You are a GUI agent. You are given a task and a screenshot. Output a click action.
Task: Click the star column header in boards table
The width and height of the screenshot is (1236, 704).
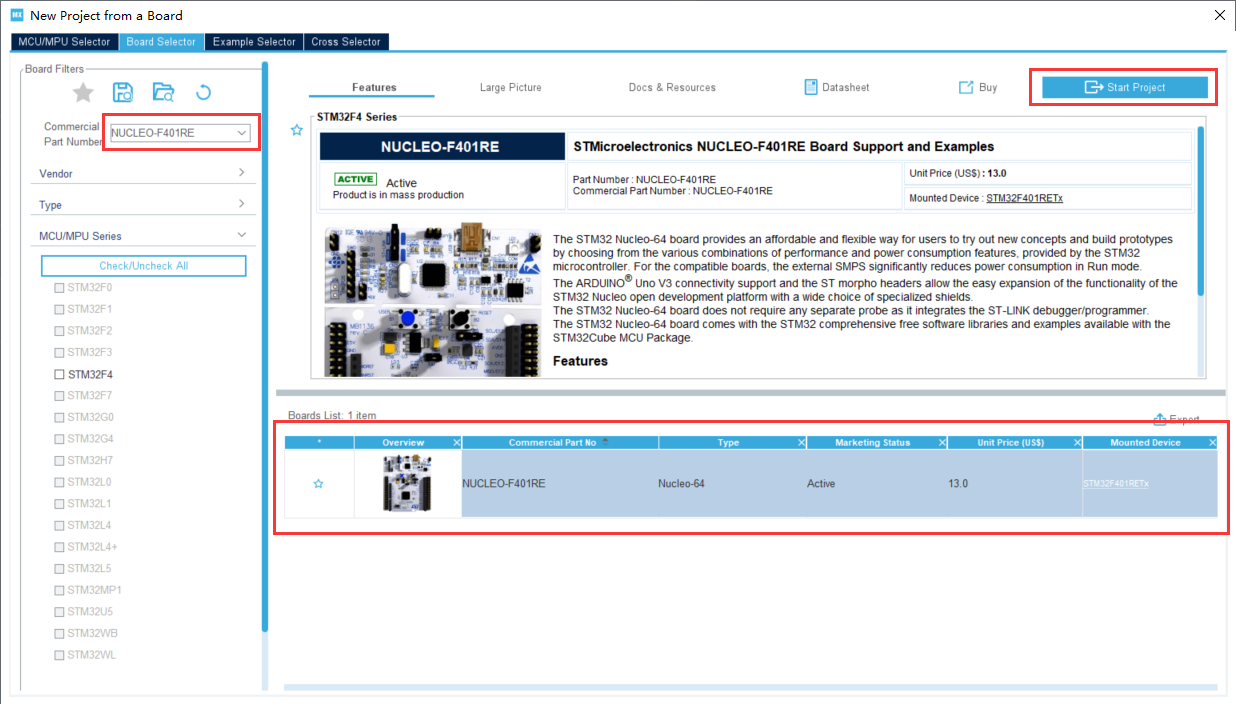click(x=319, y=442)
